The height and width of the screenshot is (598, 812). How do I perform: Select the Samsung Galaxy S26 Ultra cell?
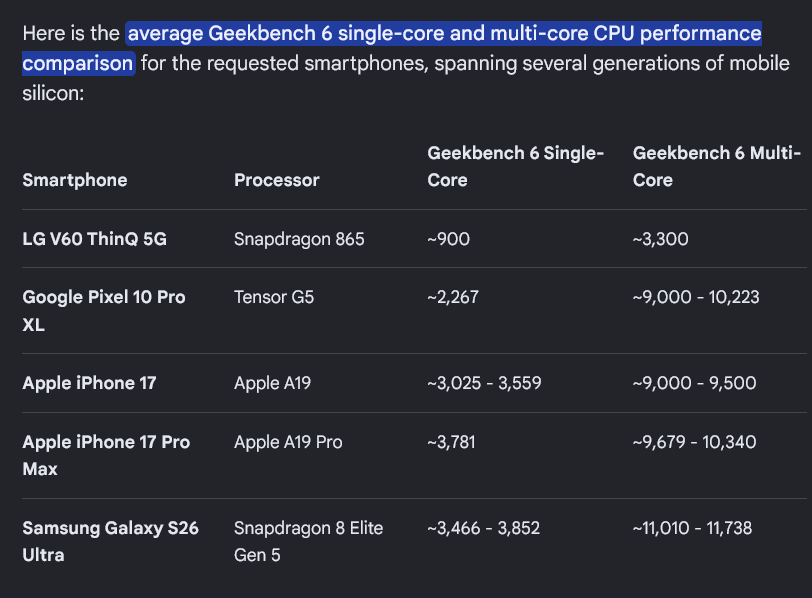[x=110, y=541]
